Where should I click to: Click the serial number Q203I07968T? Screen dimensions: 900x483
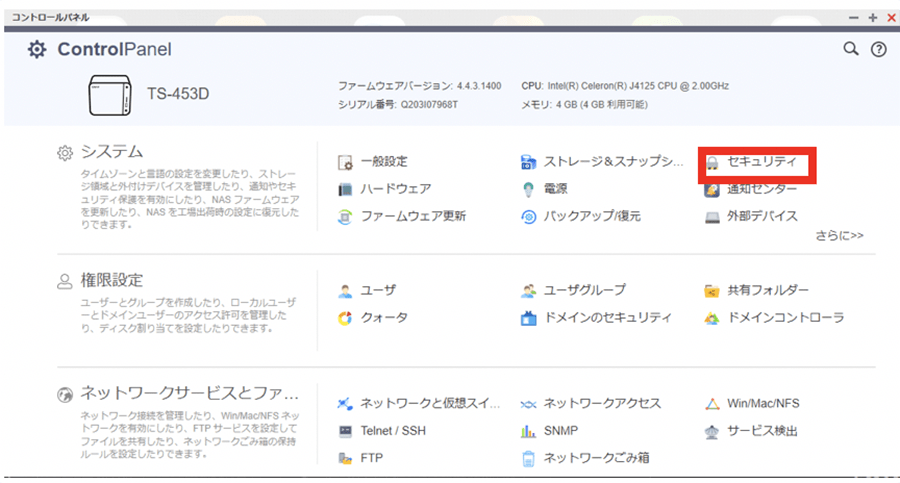click(429, 105)
